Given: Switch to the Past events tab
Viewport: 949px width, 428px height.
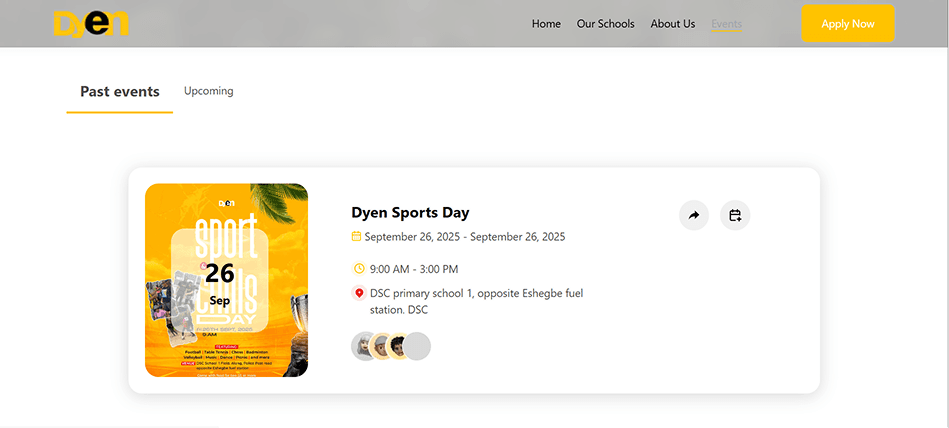Looking at the screenshot, I should pyautogui.click(x=120, y=92).
